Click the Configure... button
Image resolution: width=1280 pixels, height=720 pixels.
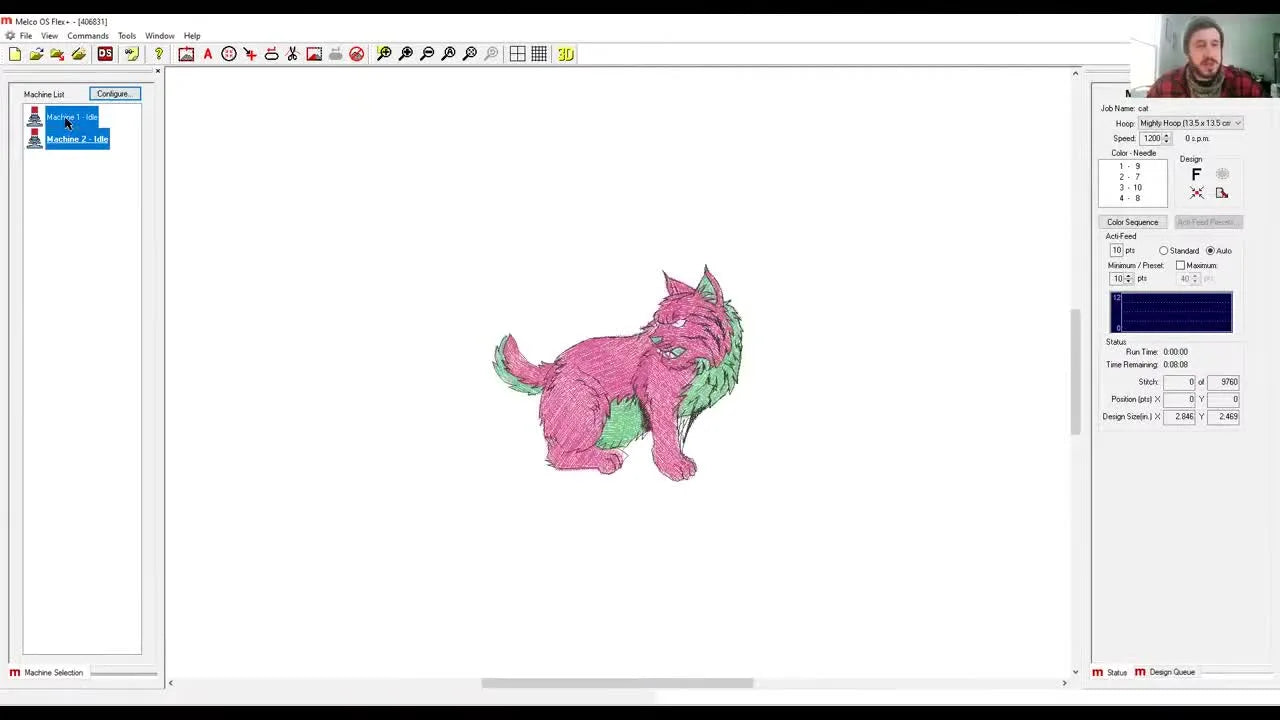click(x=114, y=94)
